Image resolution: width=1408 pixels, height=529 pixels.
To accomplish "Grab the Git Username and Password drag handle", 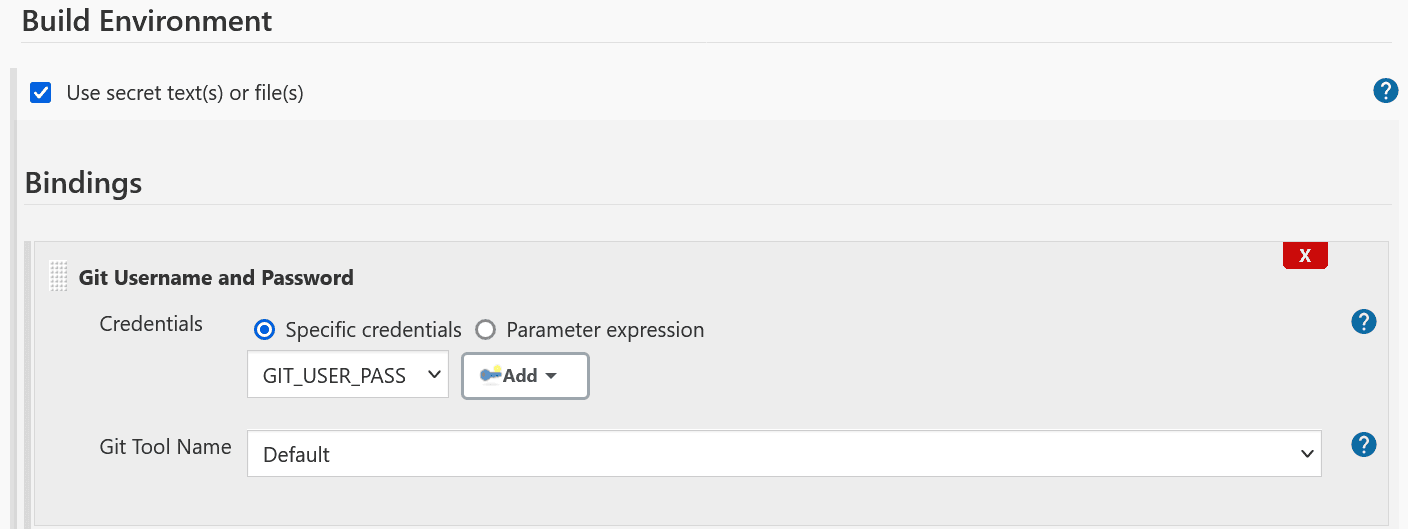I will click(x=59, y=277).
